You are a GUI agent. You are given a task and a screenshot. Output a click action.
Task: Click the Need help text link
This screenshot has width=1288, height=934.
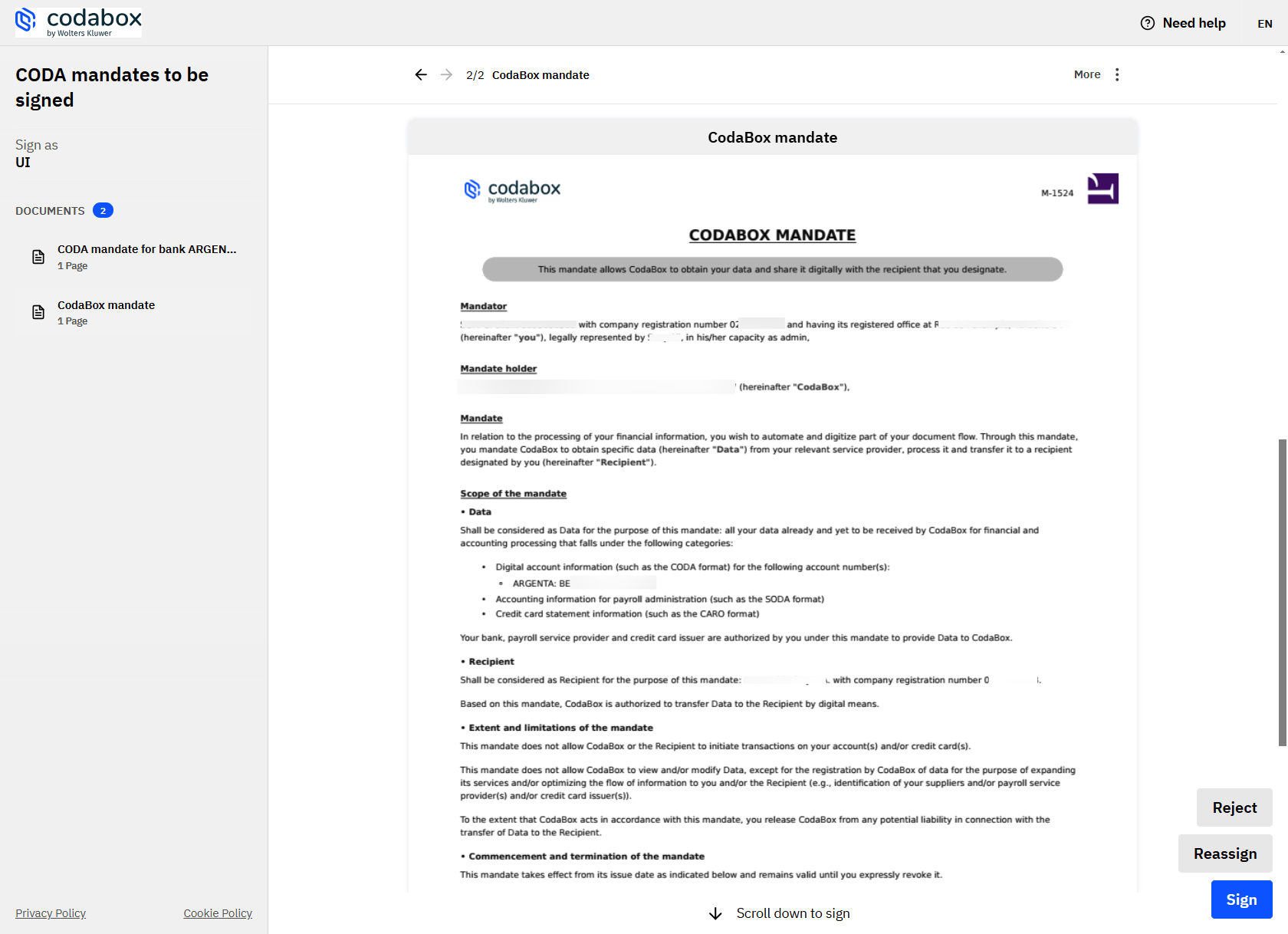click(1194, 23)
